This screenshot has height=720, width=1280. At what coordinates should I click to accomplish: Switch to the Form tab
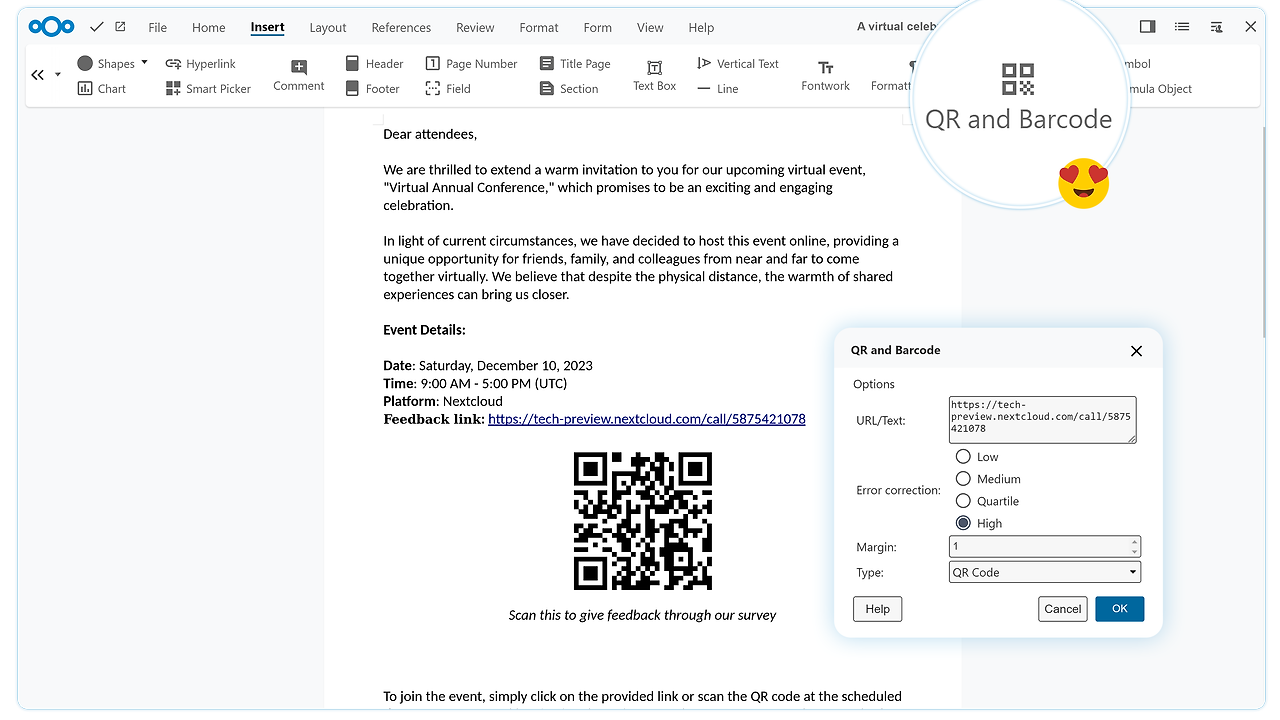598,27
